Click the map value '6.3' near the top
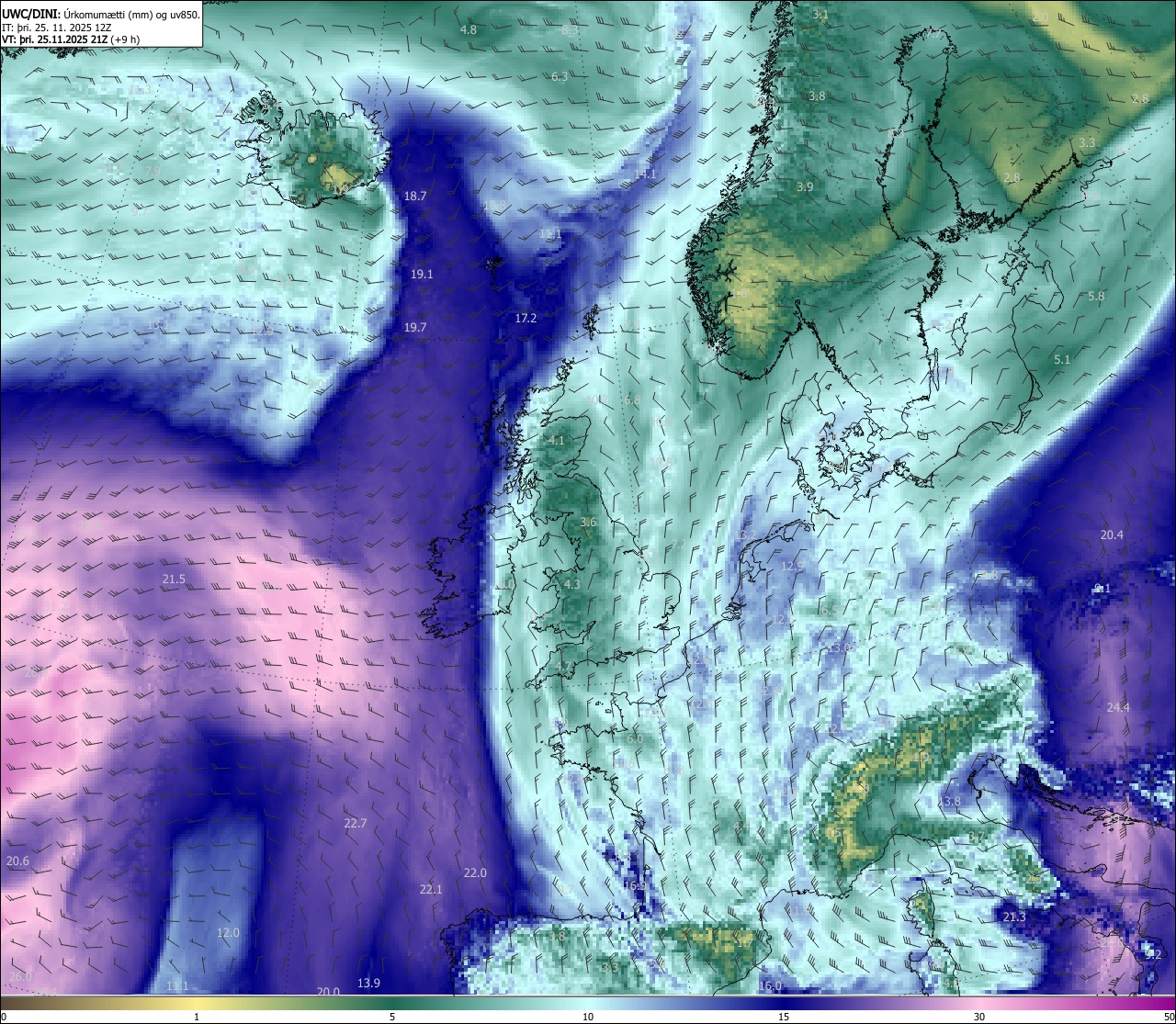This screenshot has width=1176, height=1024. tap(560, 76)
